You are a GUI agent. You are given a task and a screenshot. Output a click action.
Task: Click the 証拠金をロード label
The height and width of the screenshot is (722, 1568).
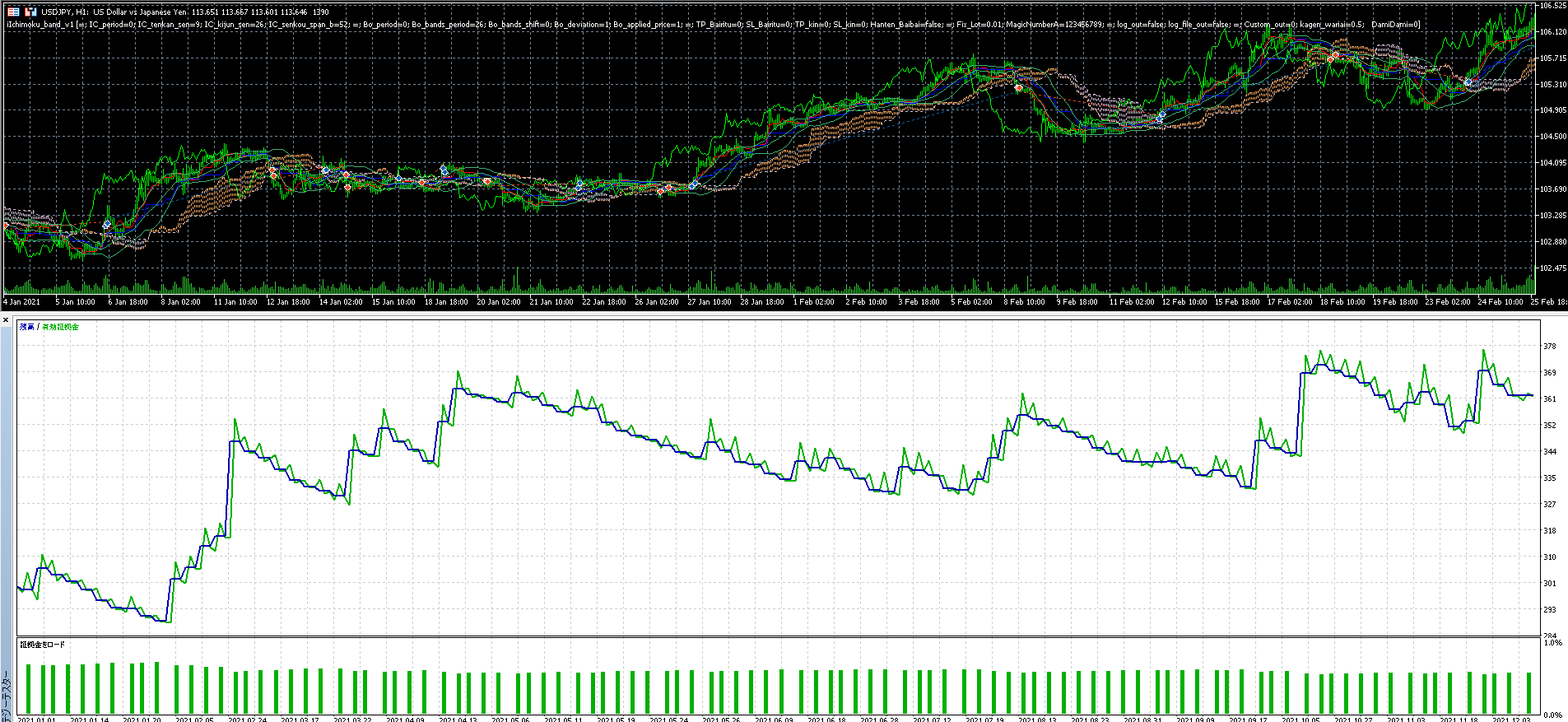[x=43, y=645]
